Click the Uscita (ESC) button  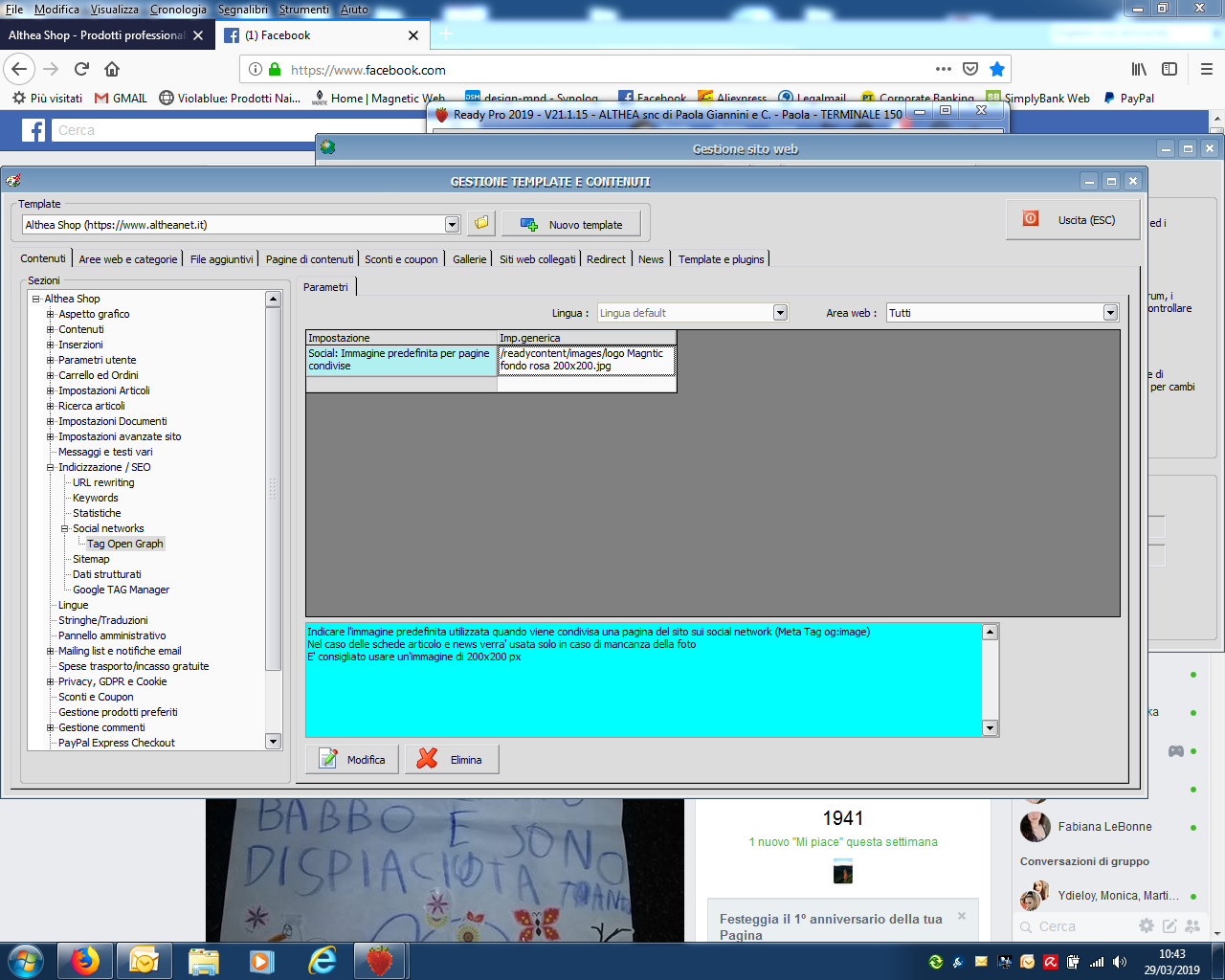1073,220
